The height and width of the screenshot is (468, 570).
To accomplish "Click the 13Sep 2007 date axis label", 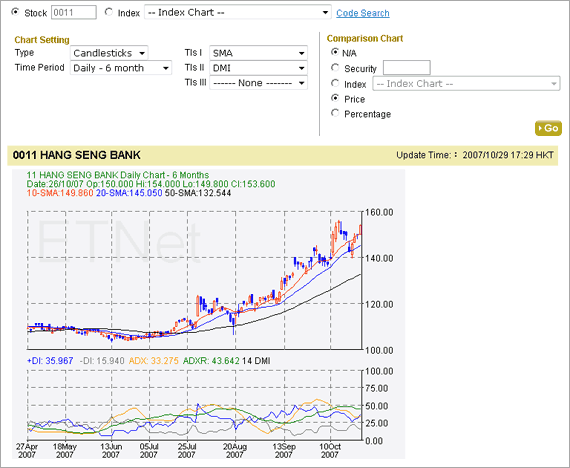I will pyautogui.click(x=284, y=451).
